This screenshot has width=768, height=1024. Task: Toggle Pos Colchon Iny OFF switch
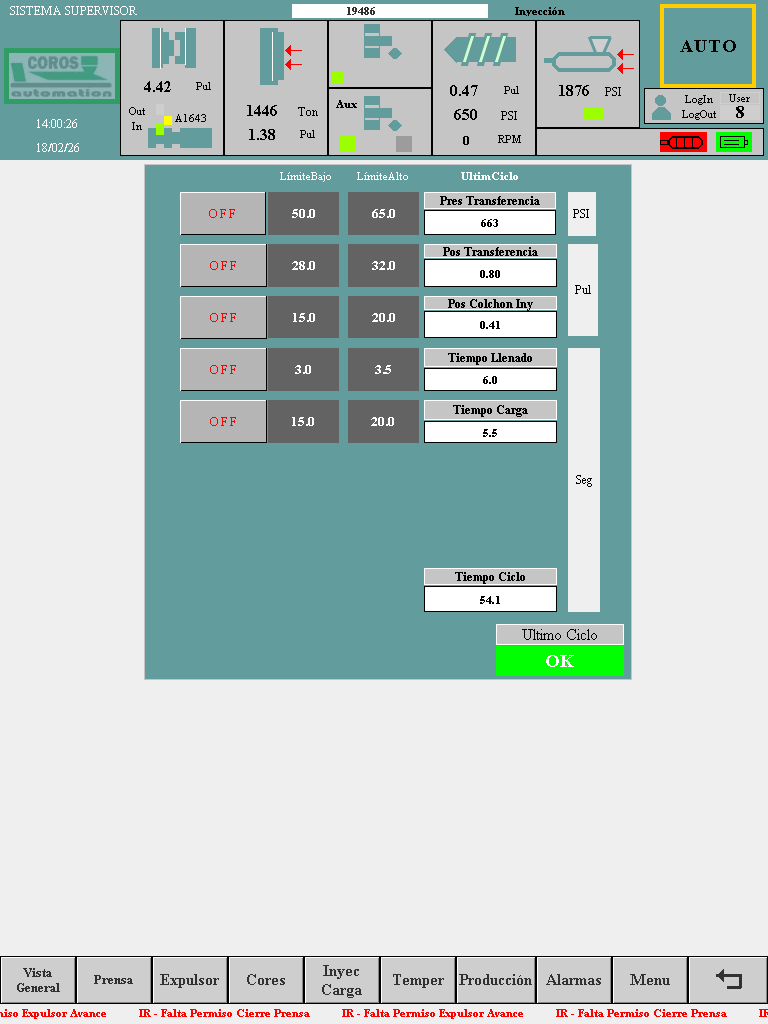(x=223, y=318)
